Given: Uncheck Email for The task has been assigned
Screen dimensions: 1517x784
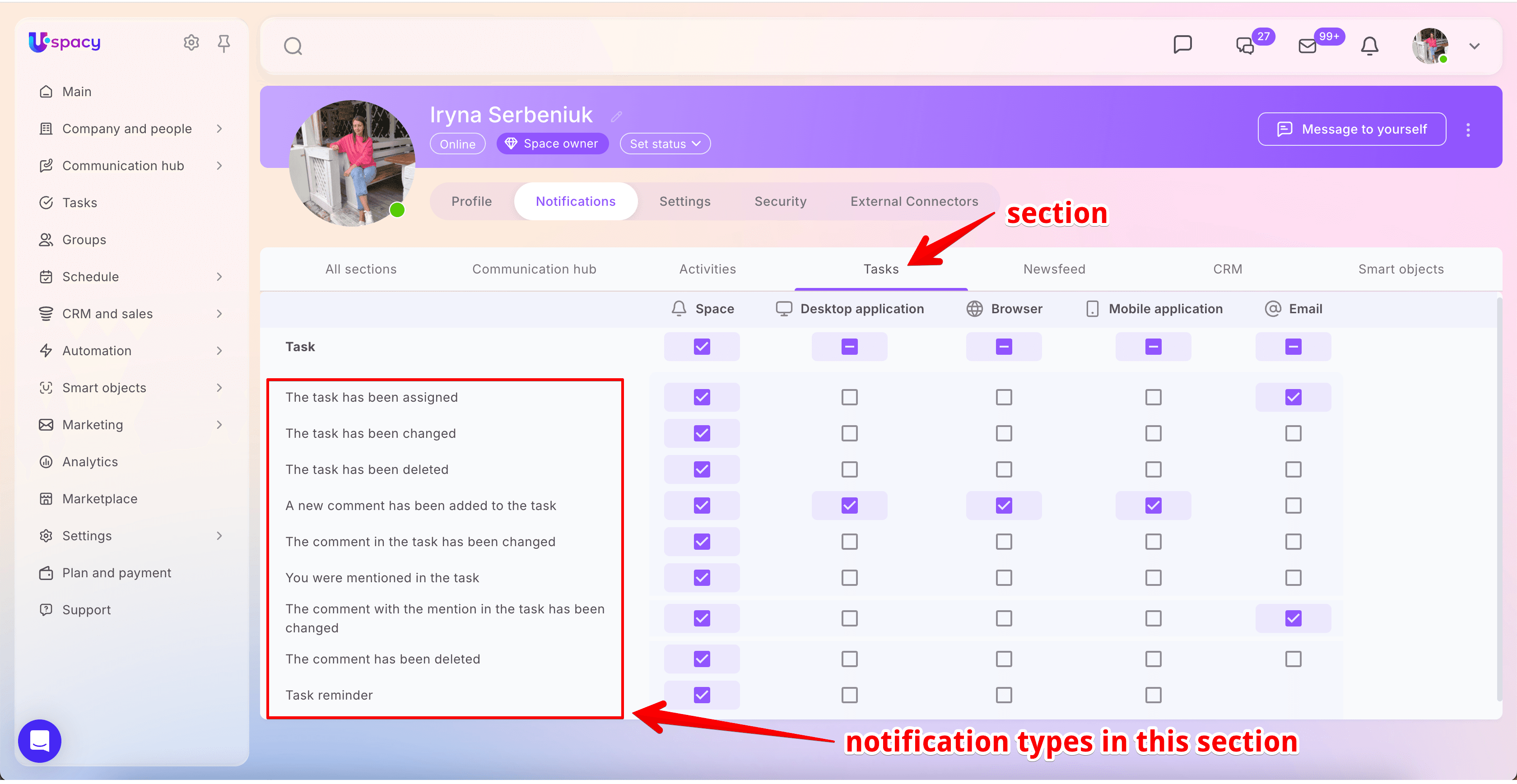Looking at the screenshot, I should (1293, 397).
